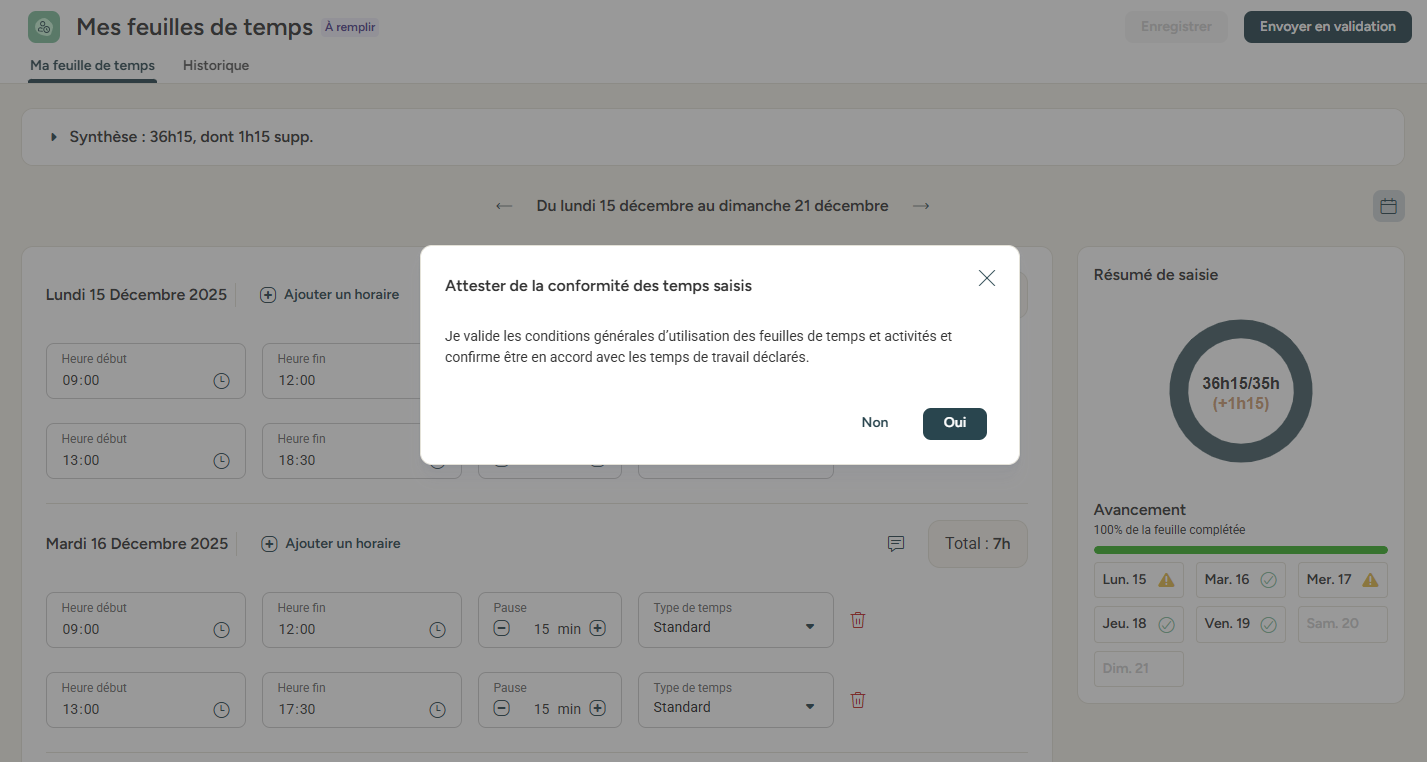Viewport: 1427px width, 762px height.
Task: Click Oui to confirm conformity
Action: tap(954, 423)
